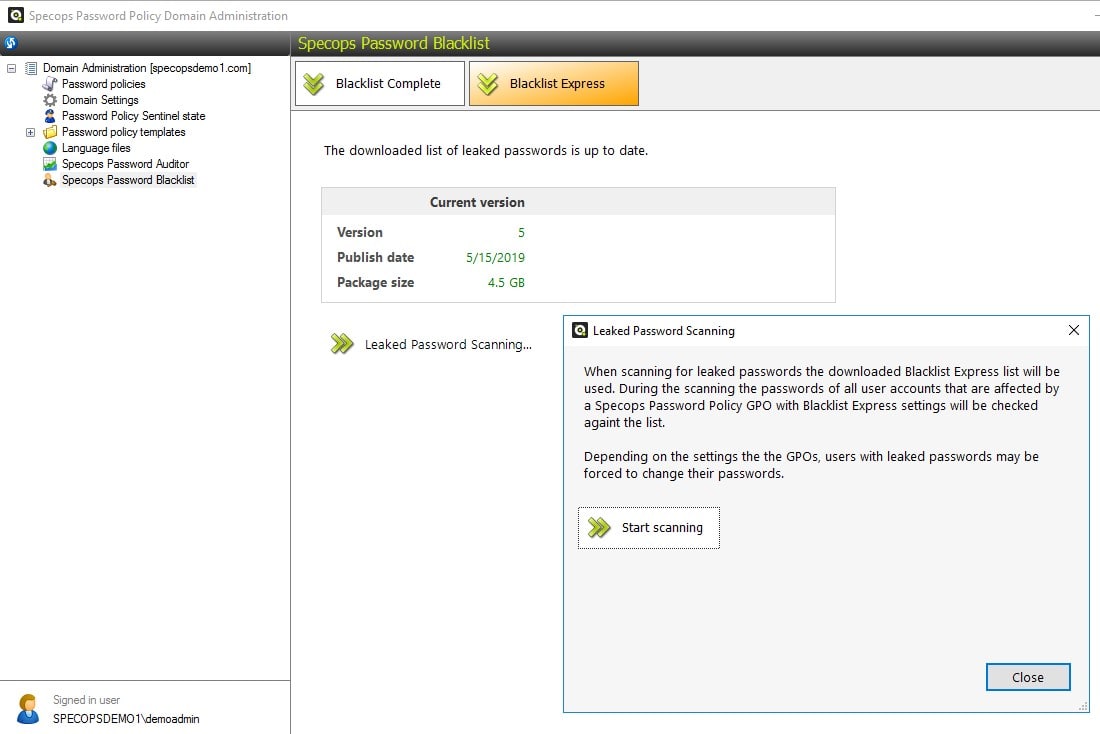Switch to the Blacklist Complete tab

tap(380, 83)
